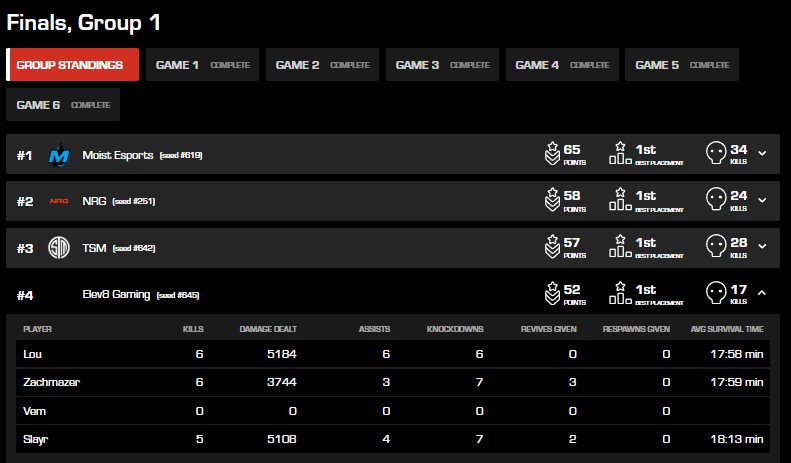Screen dimensions: 791x463
Task: Click the 65 points value for Moist Esports
Action: (x=572, y=150)
